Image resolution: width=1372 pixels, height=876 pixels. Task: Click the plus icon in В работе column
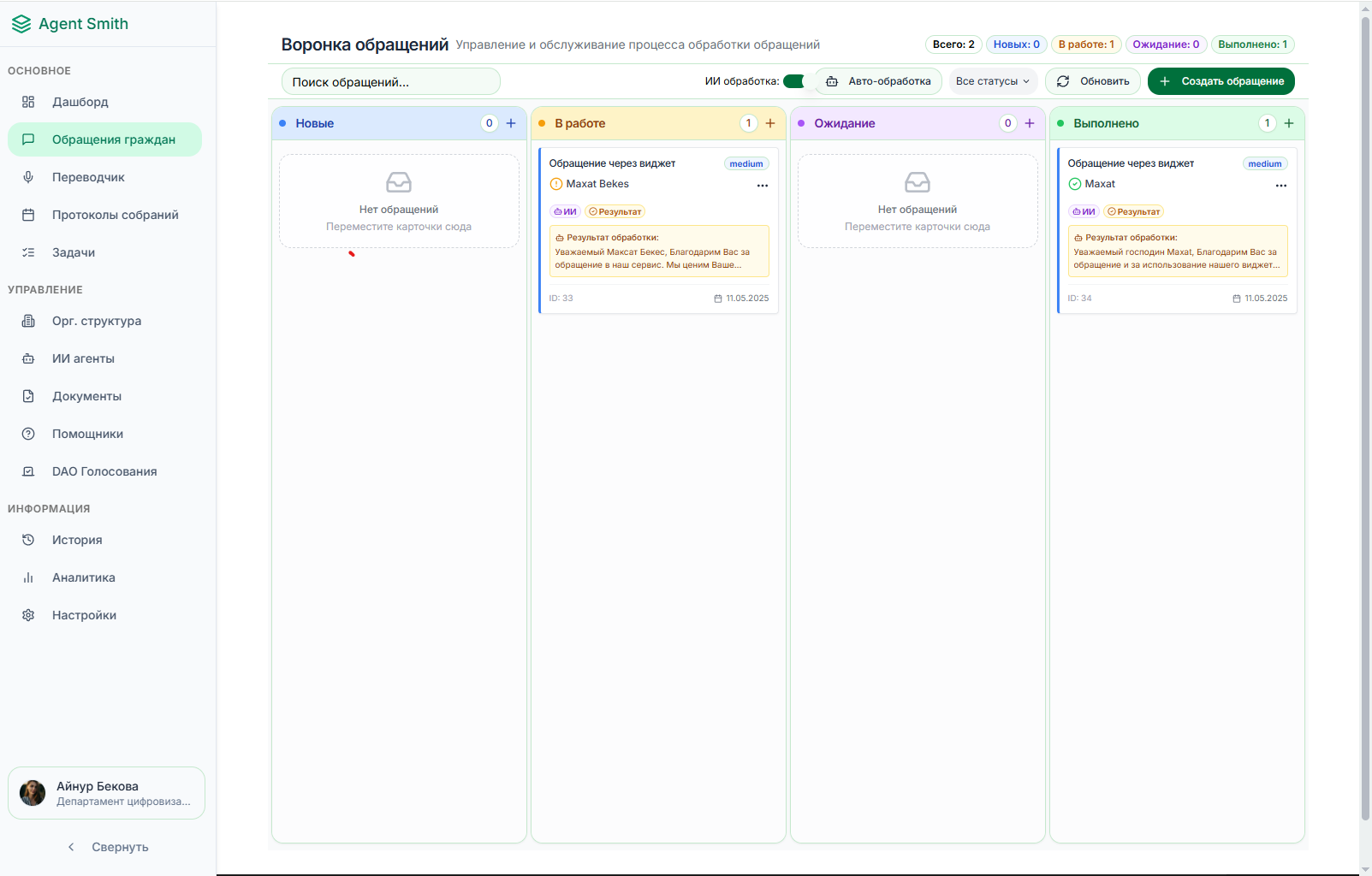tap(770, 123)
